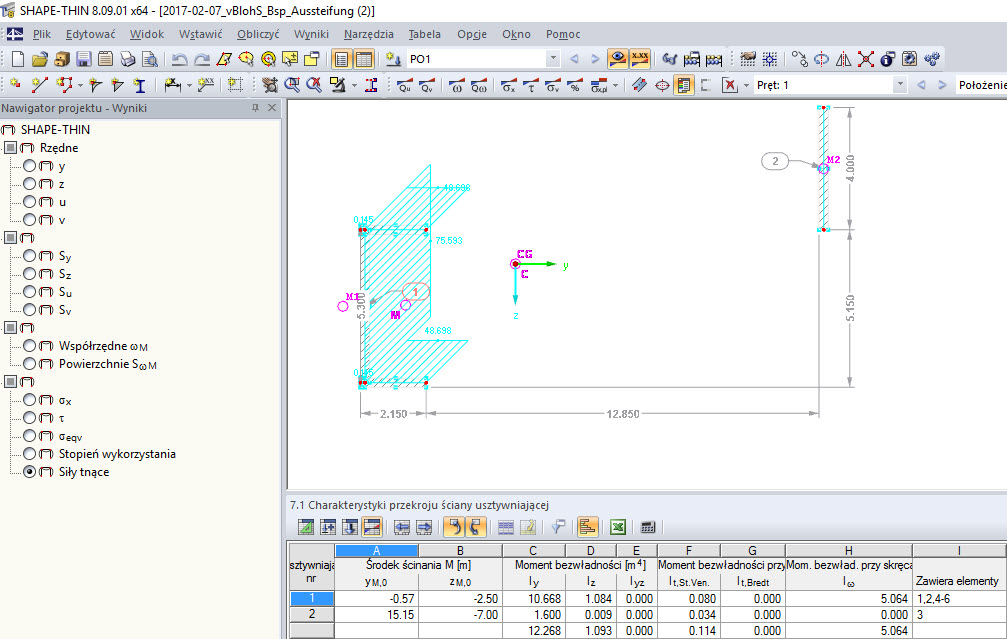Click the Redo arrow icon

202,59
